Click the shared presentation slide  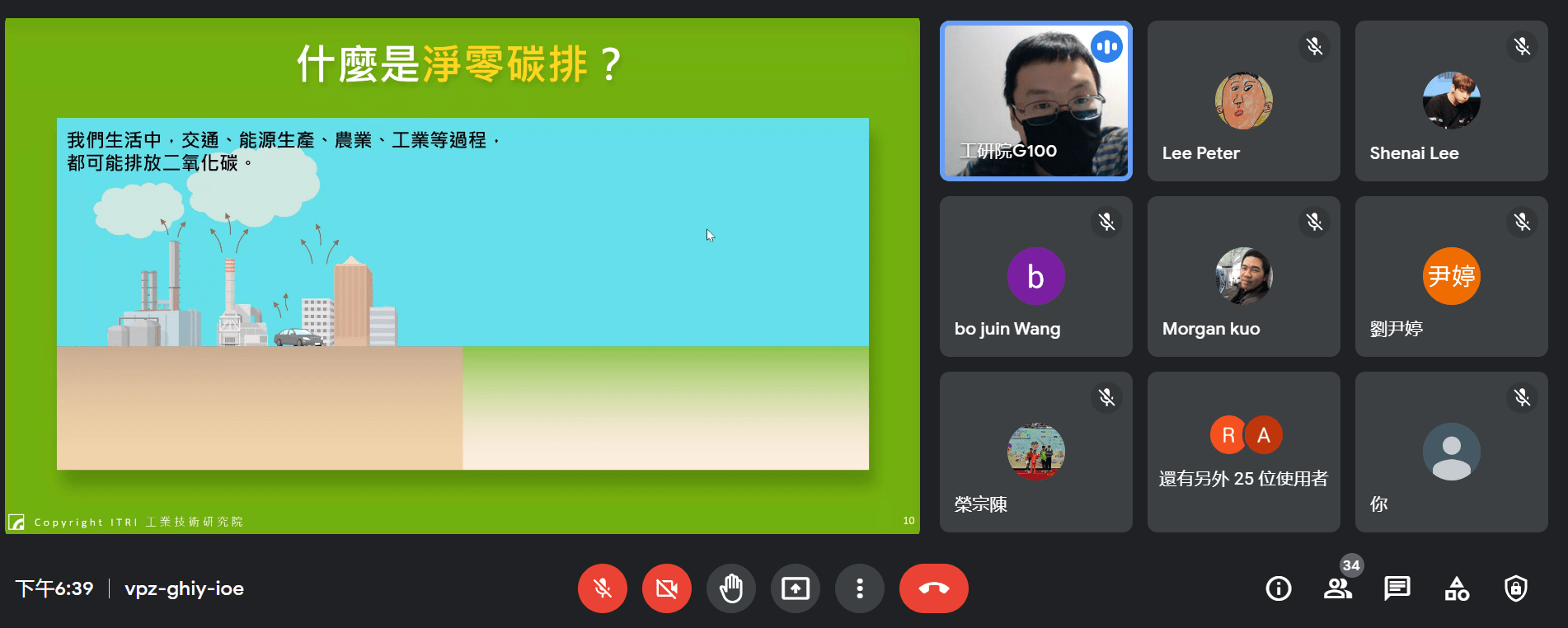point(462,276)
